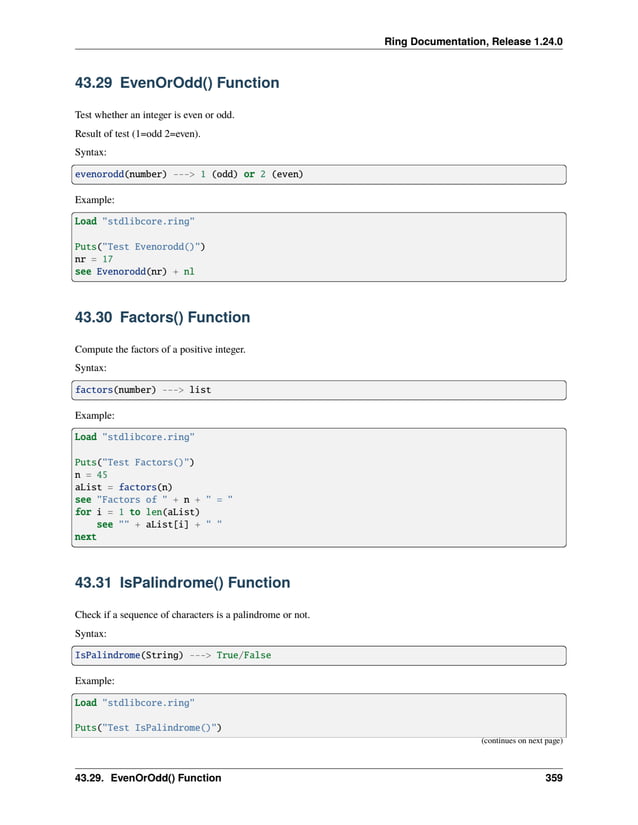This screenshot has height=825, width=638.
Task: Click Puts("Test Evenorodd()") code line
Action: click(x=140, y=244)
